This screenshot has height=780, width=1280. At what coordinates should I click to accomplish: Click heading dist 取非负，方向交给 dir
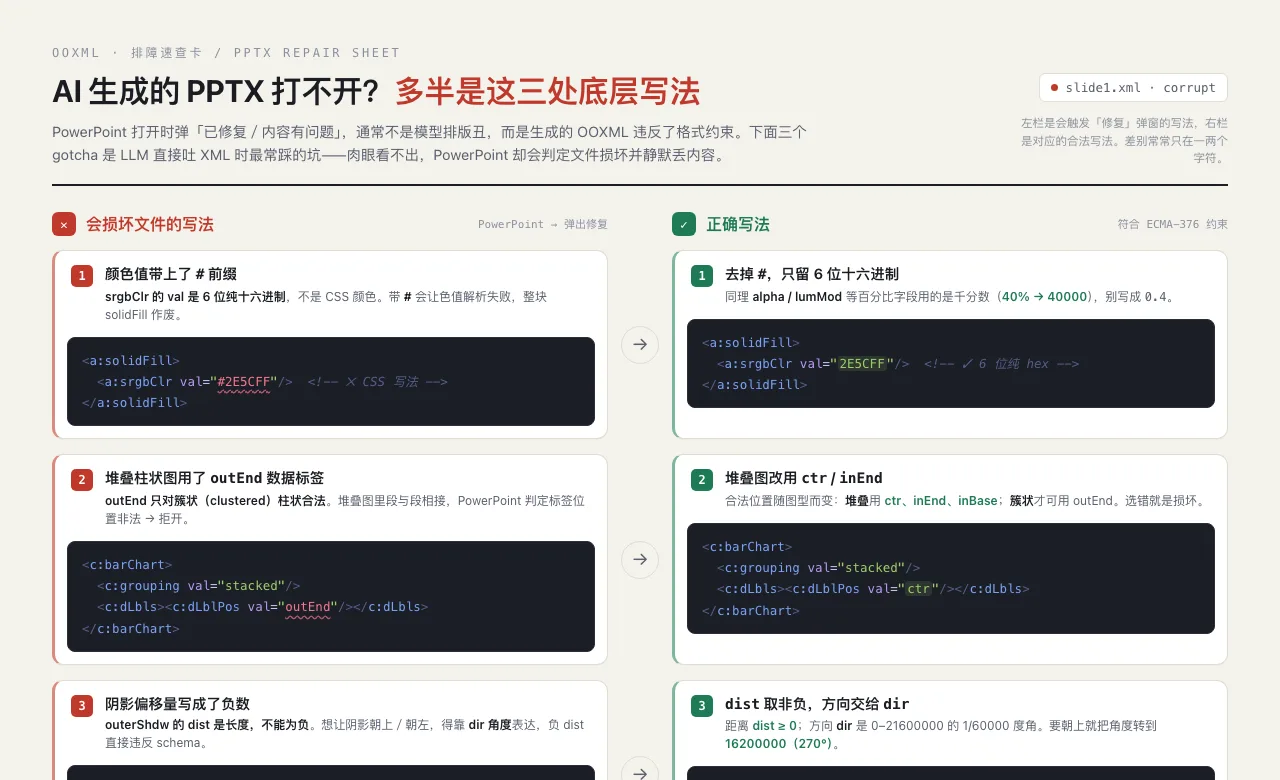[817, 704]
